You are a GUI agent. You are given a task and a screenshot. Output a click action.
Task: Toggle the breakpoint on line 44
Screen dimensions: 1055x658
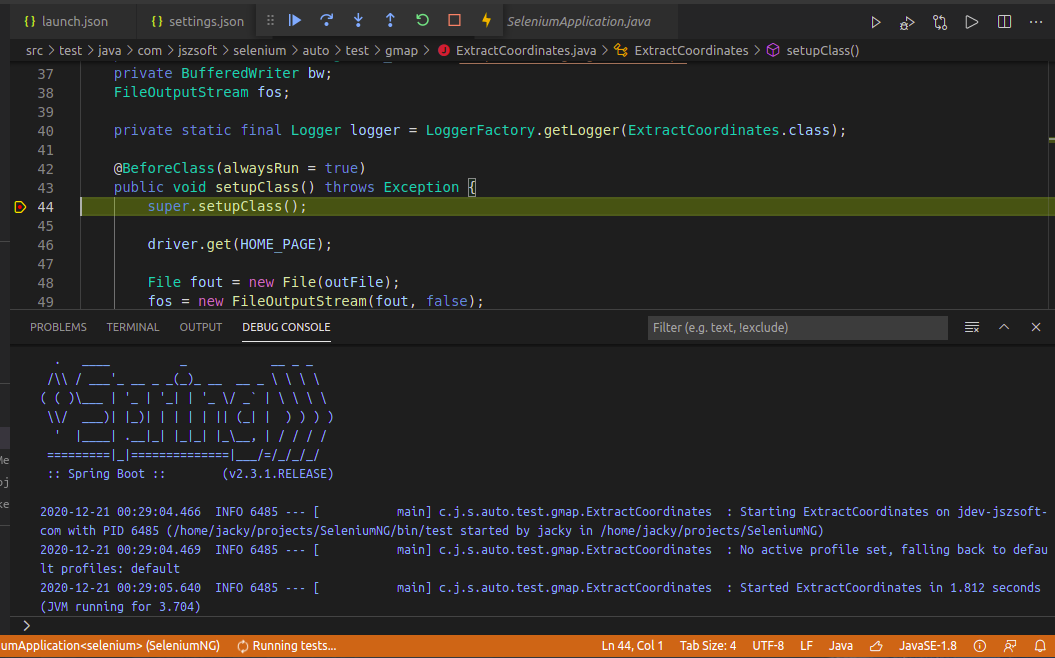click(x=20, y=207)
